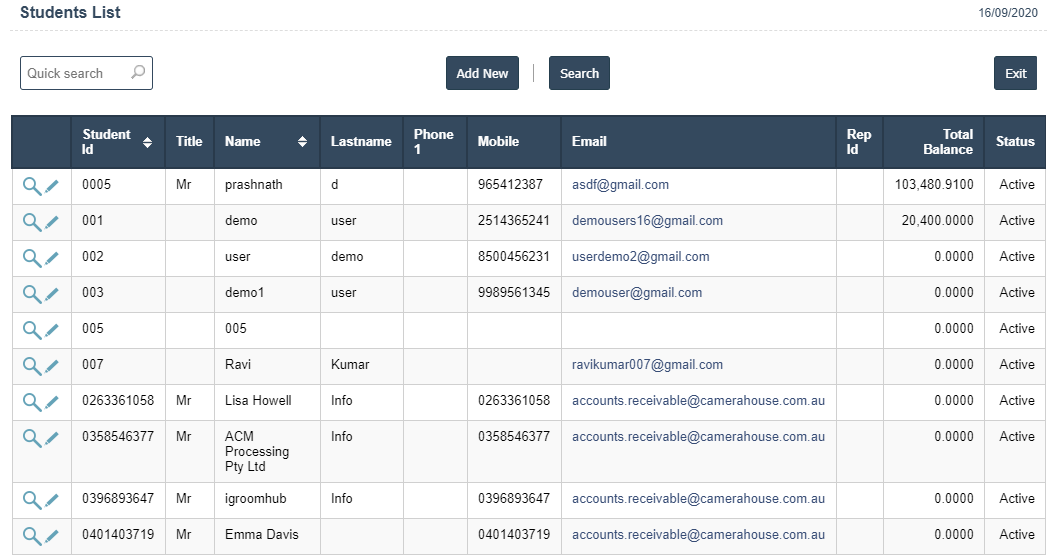Sort the table by Student Id
This screenshot has height=558, width=1064.
(148, 142)
